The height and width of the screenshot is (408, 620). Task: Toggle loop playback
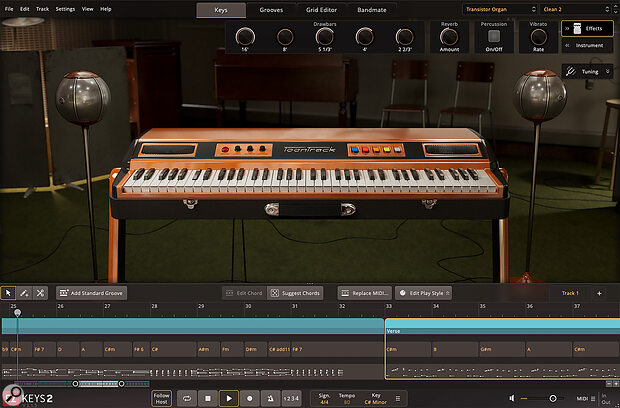(x=187, y=399)
